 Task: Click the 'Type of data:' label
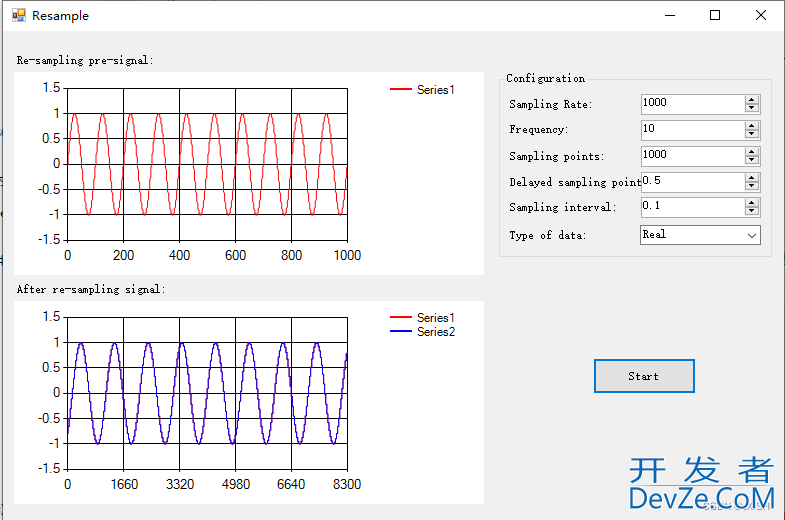click(547, 235)
